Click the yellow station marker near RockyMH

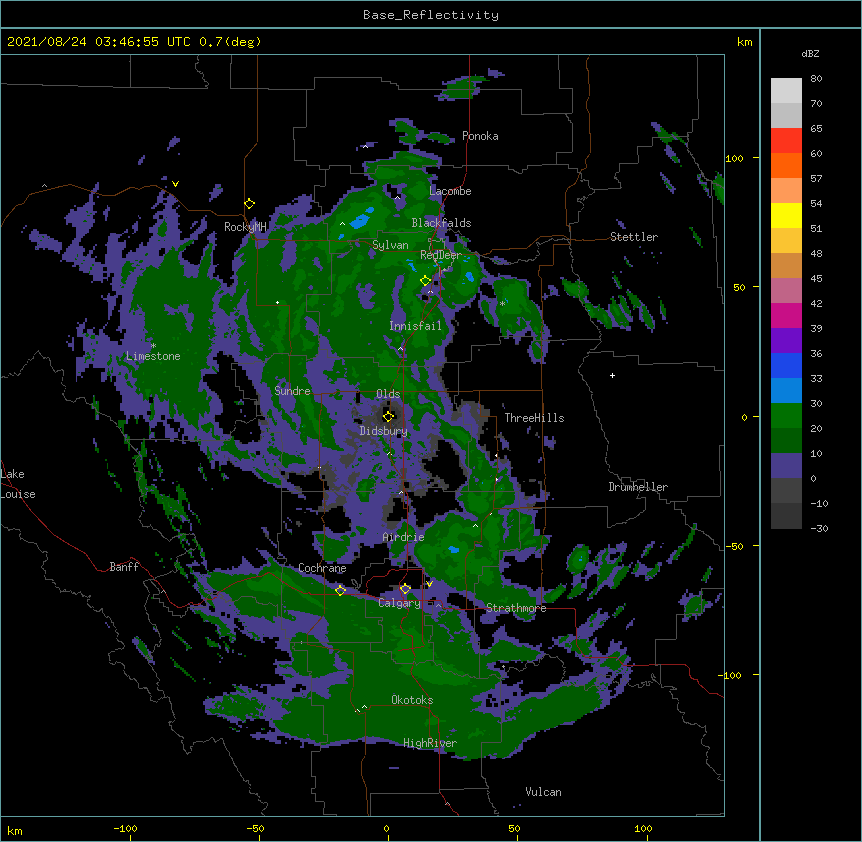250,204
